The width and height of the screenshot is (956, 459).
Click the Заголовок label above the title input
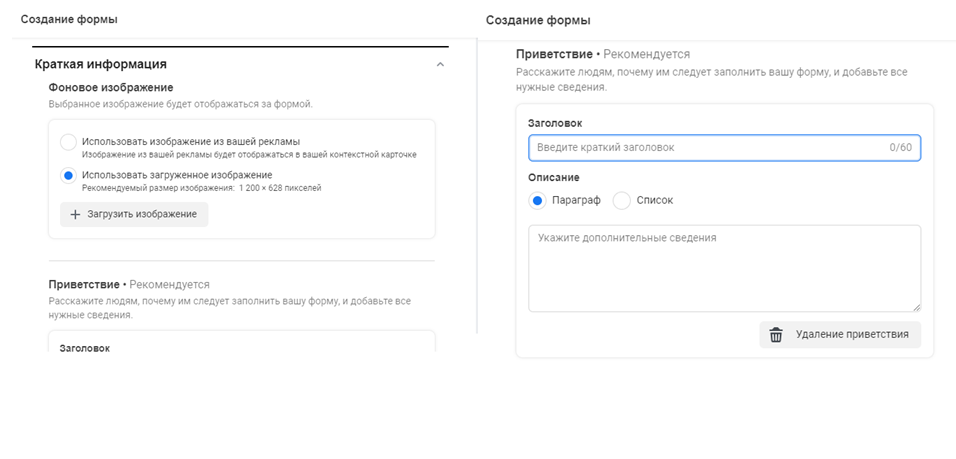coord(556,122)
